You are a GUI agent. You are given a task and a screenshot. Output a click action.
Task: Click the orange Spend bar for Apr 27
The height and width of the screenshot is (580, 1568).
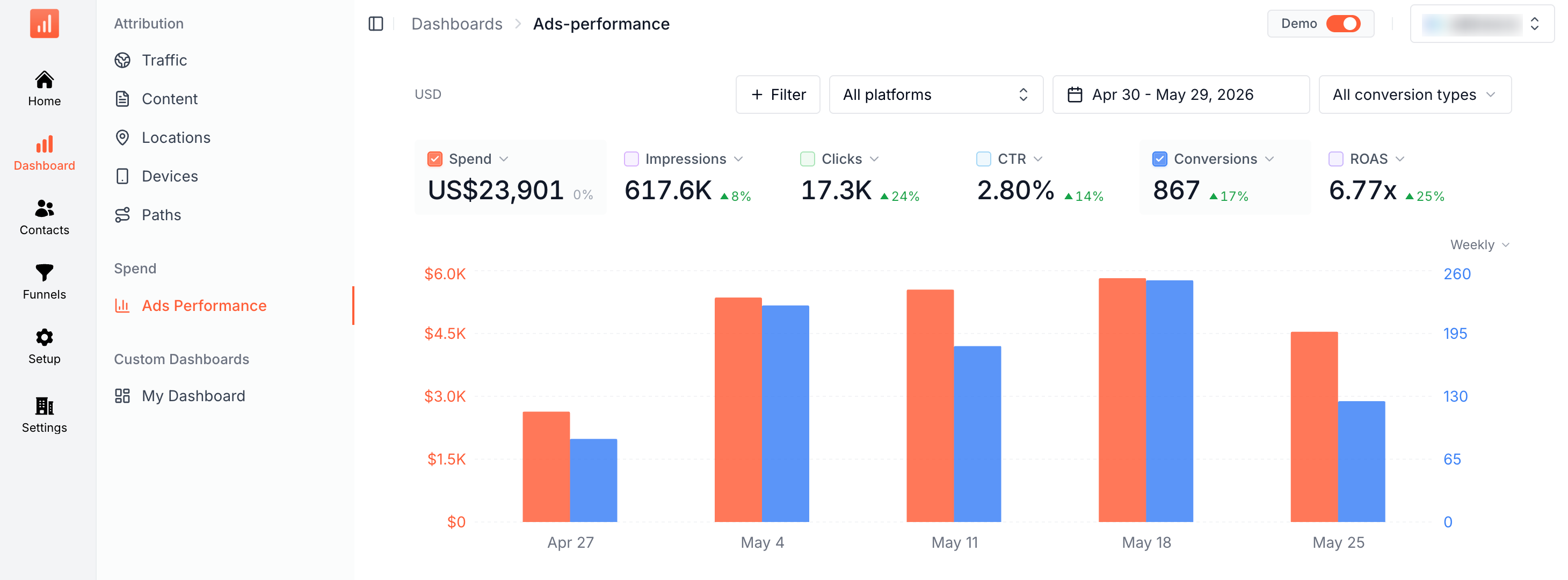[546, 467]
